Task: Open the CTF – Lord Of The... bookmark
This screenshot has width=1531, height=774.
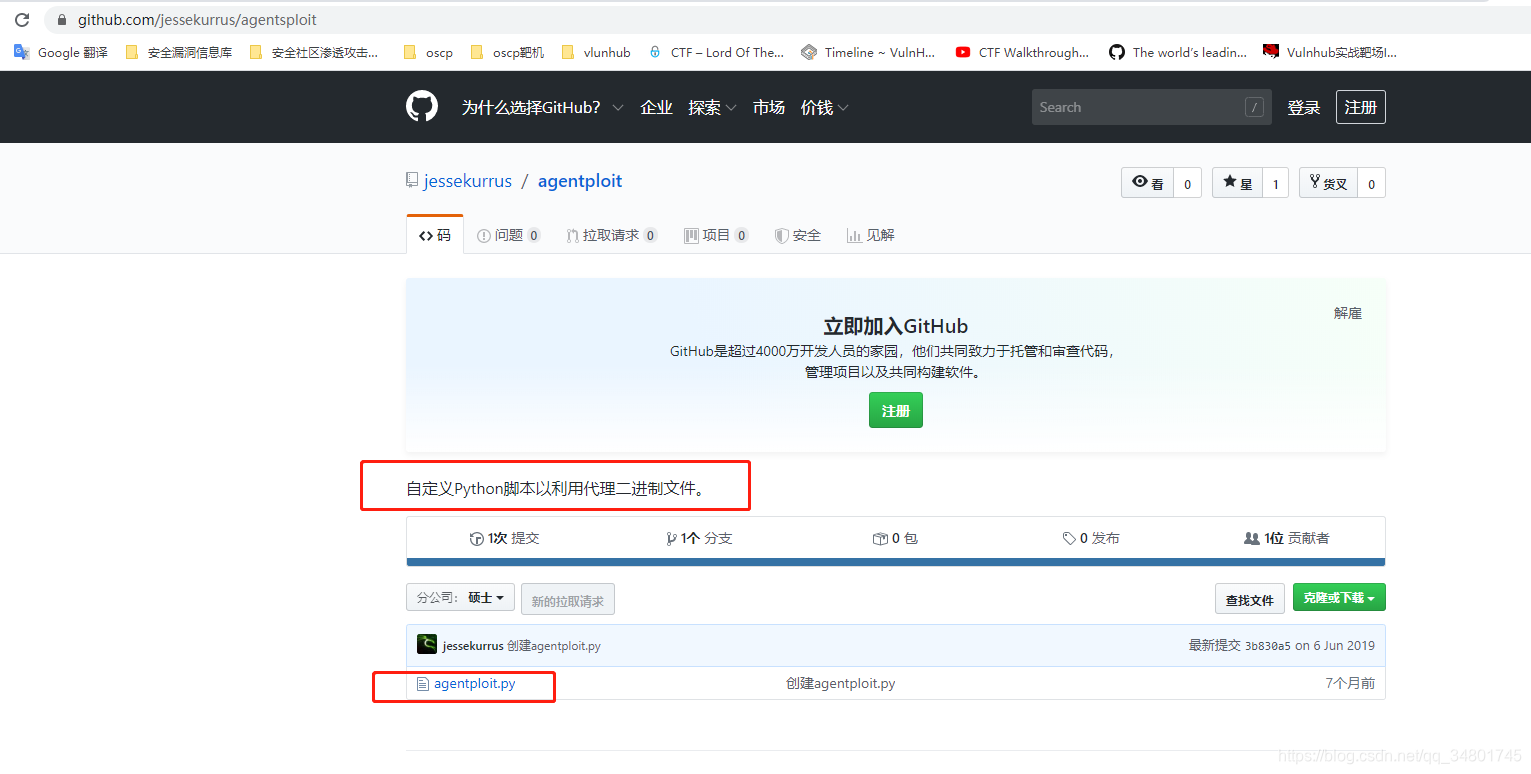Action: click(716, 52)
